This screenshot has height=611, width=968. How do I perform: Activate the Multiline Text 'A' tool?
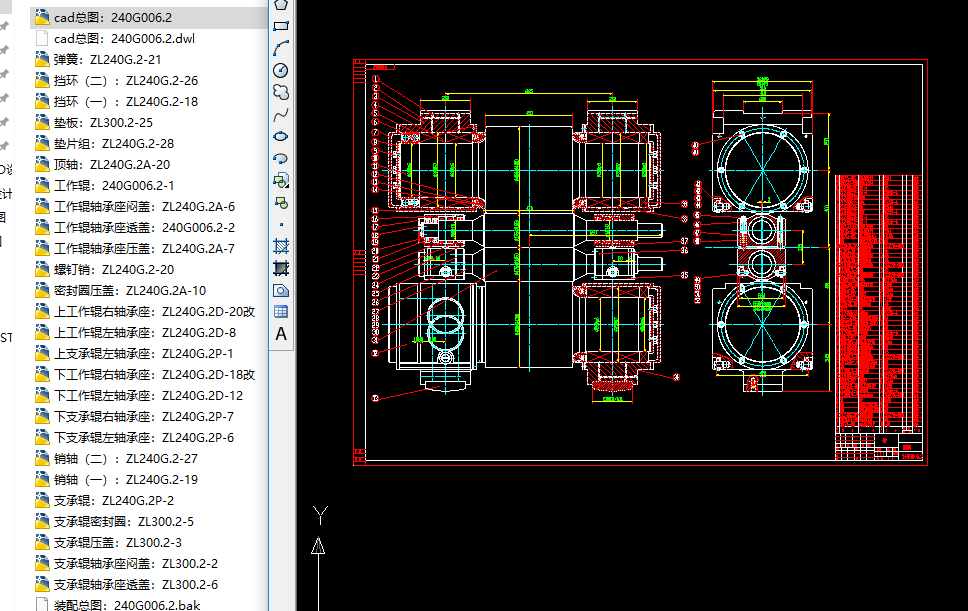pyautogui.click(x=281, y=334)
